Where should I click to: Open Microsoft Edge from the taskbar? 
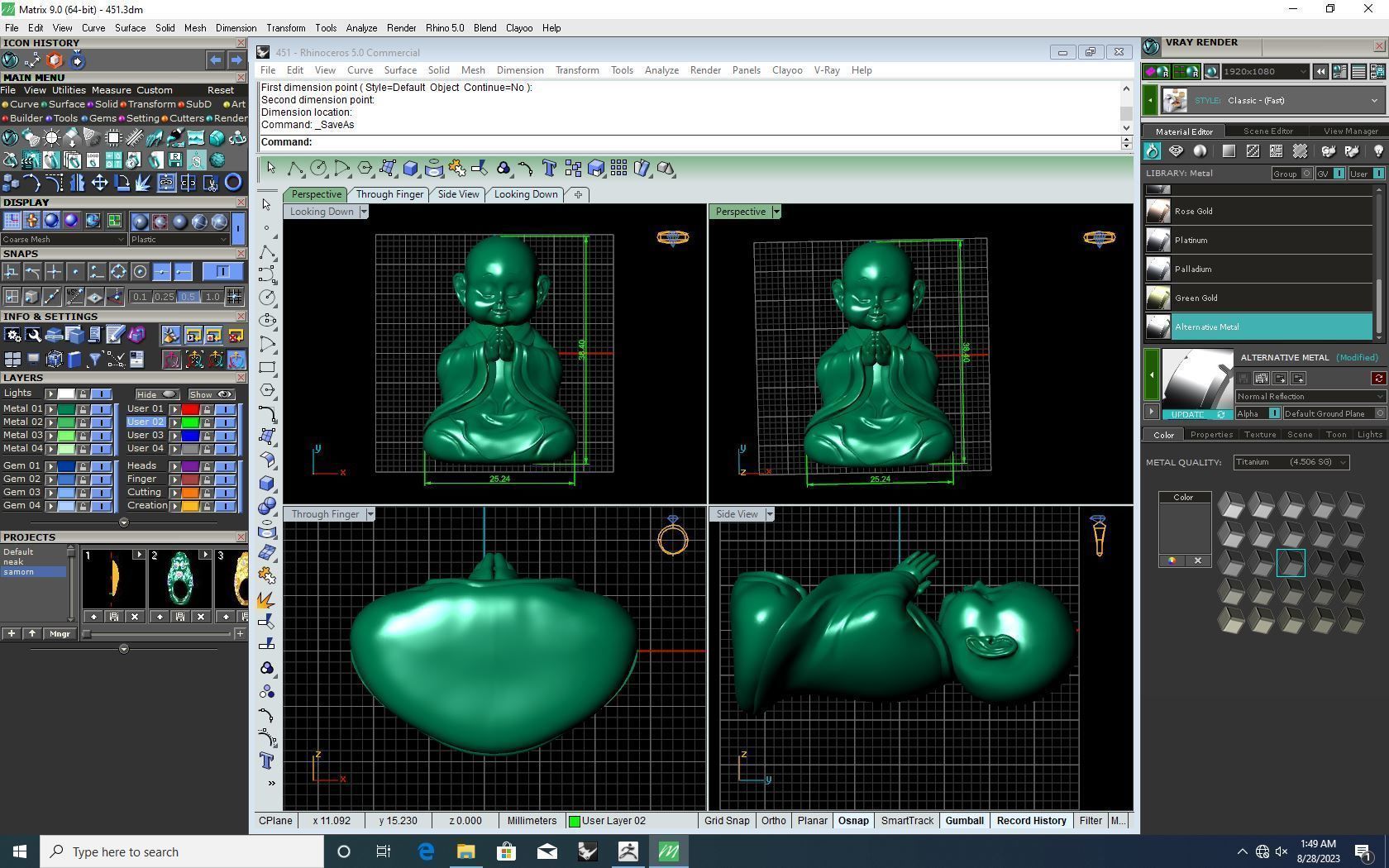[x=426, y=851]
